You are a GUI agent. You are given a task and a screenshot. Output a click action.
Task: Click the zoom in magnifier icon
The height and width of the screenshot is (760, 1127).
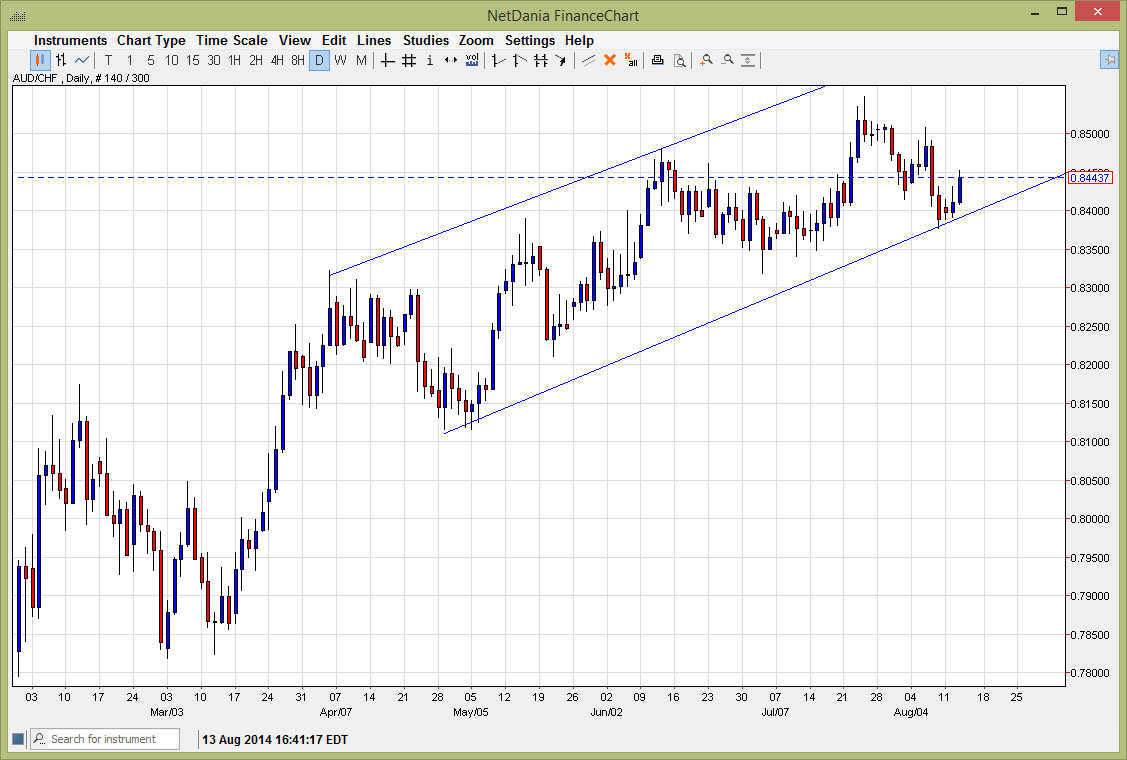[707, 60]
